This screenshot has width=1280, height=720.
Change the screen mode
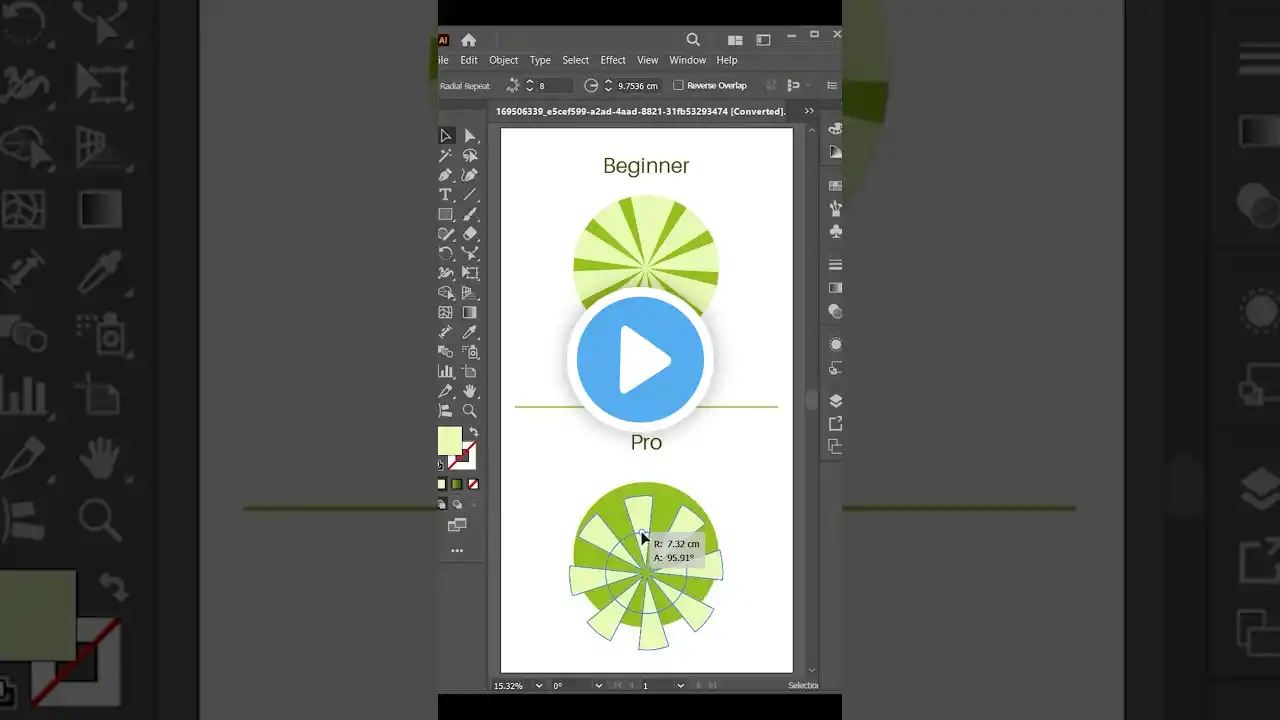coord(457,524)
